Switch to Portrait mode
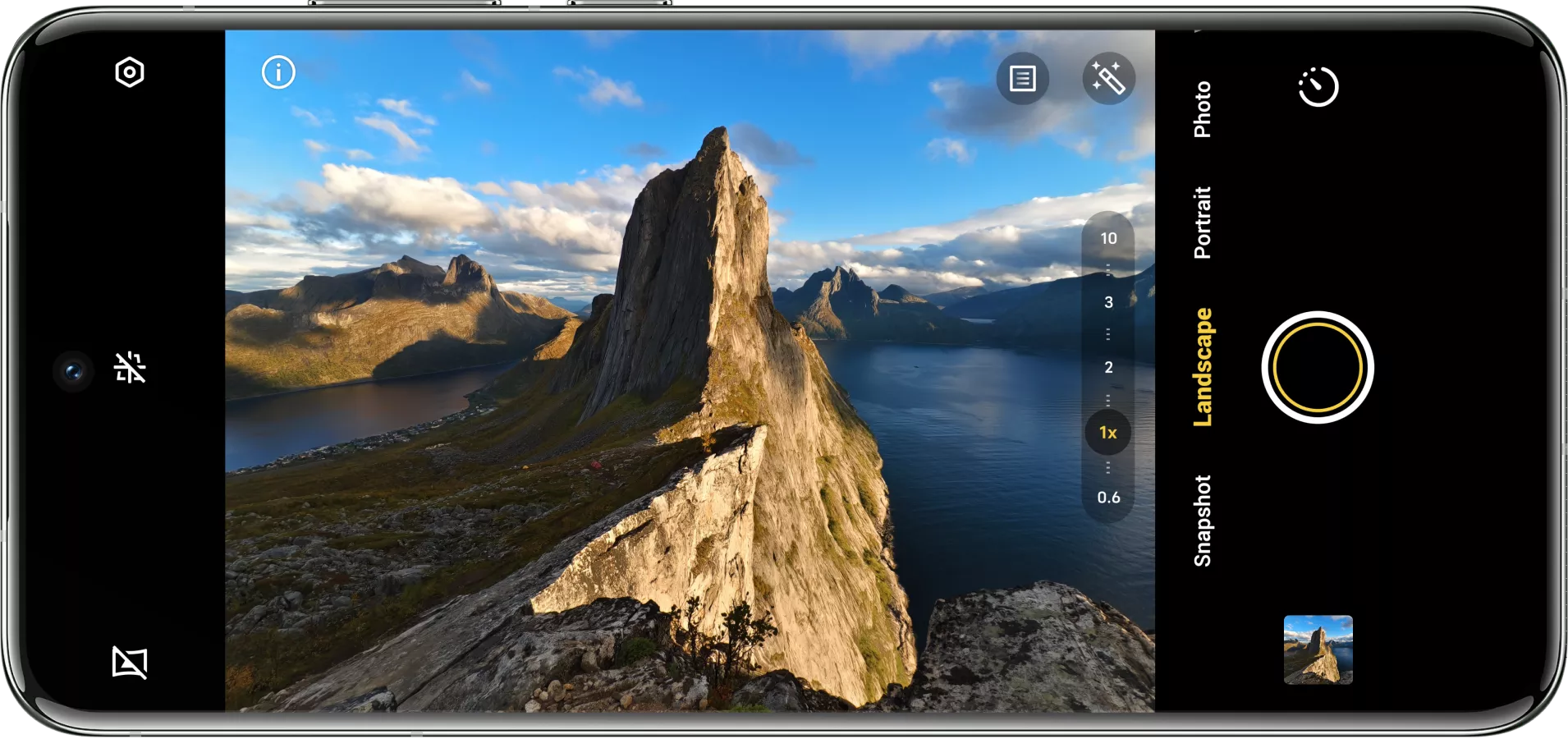Screen dimensions: 1568x739 (x=1202, y=223)
